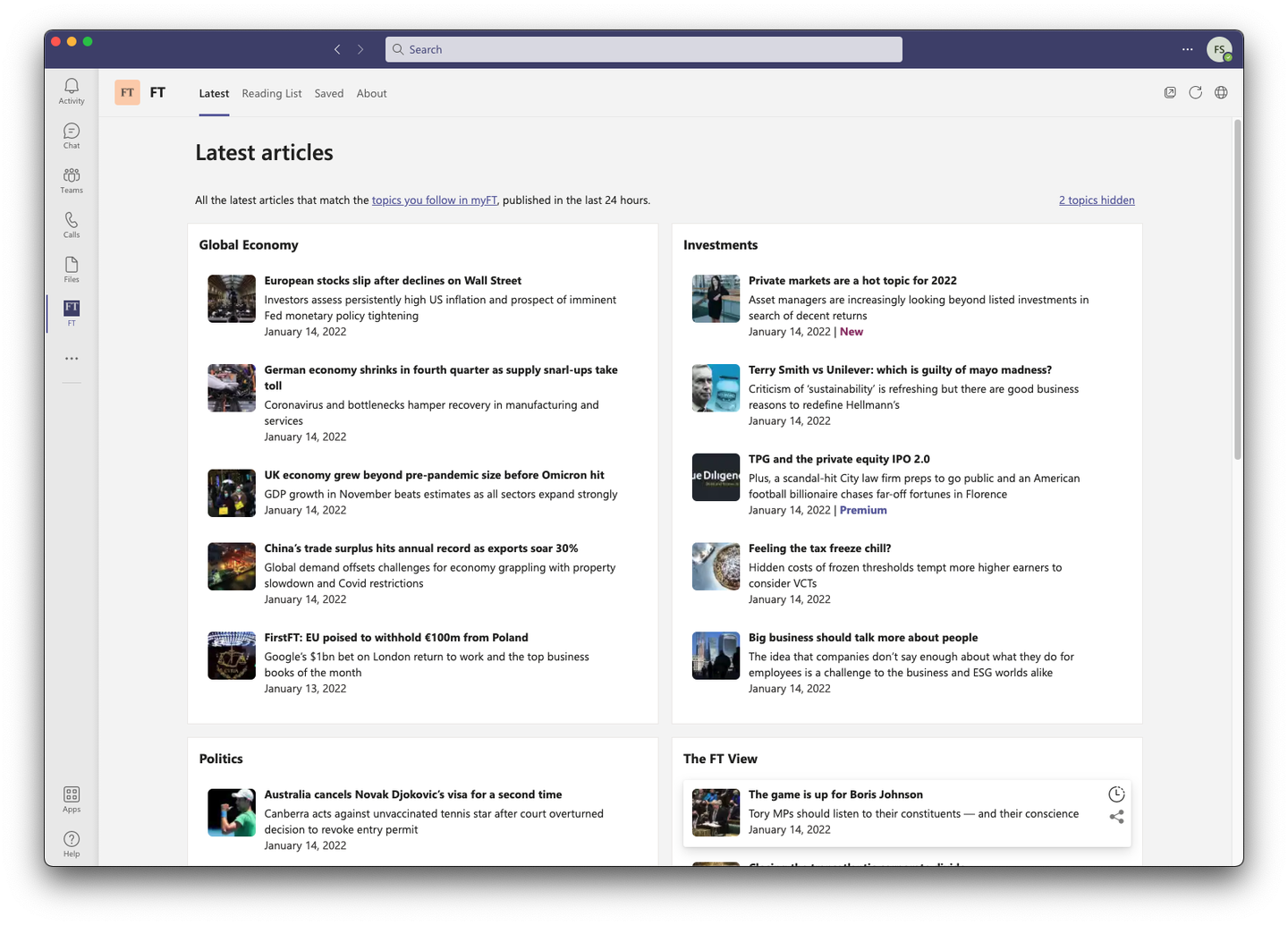Share the Boris Johnson article
1288x925 pixels.
1116,817
